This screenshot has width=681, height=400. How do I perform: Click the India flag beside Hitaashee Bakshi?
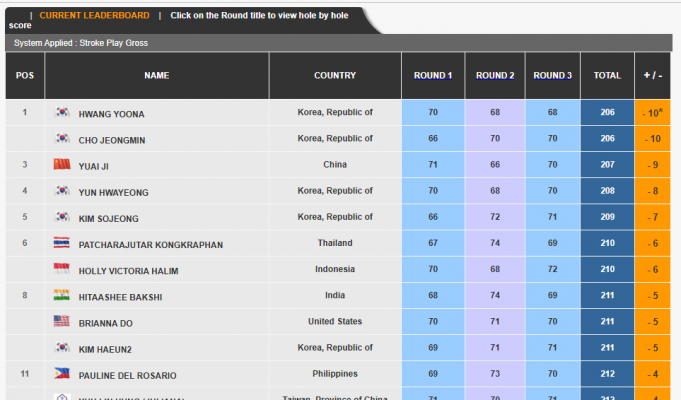click(x=62, y=296)
